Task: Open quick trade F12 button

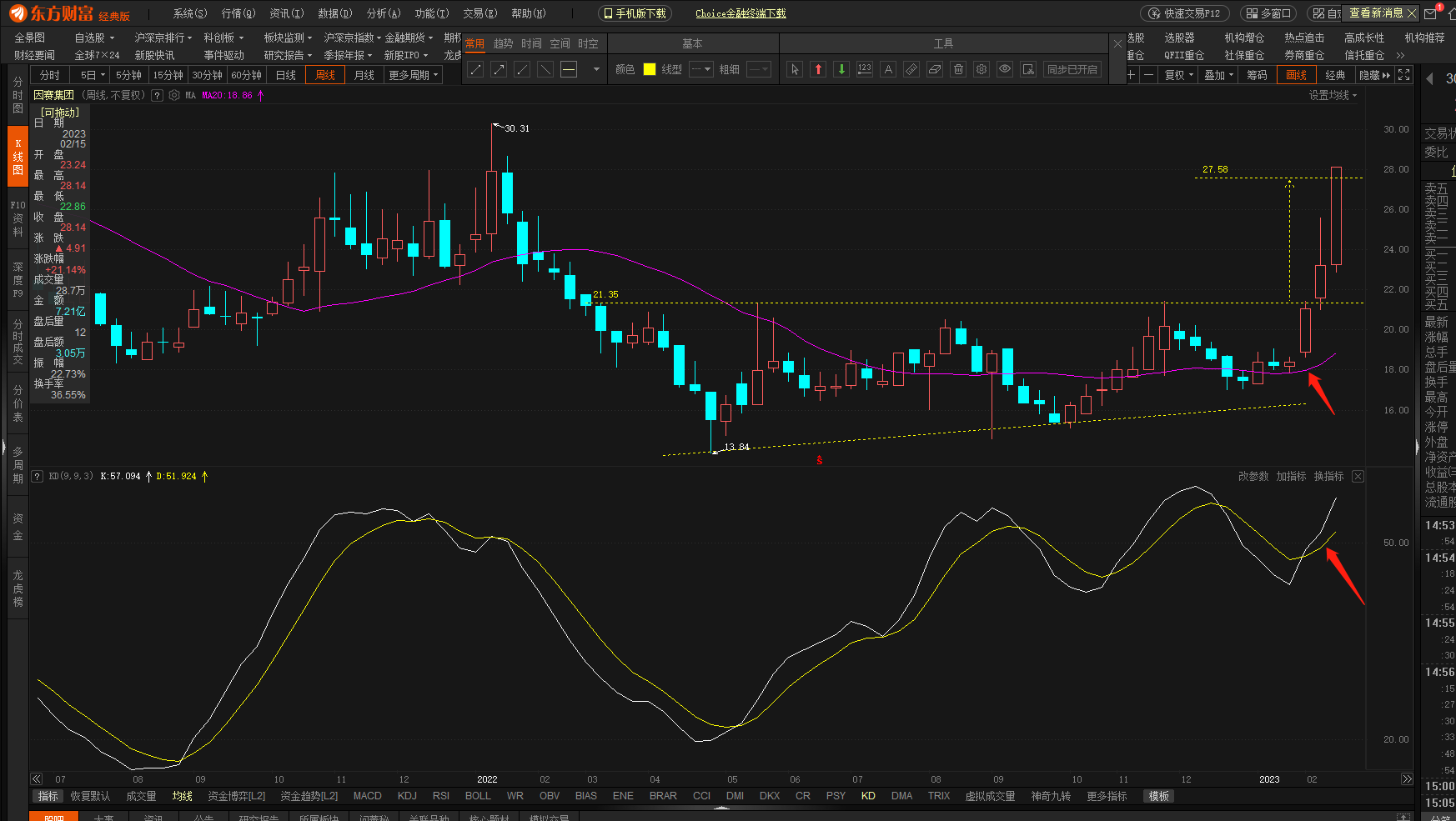Action: [x=1185, y=13]
